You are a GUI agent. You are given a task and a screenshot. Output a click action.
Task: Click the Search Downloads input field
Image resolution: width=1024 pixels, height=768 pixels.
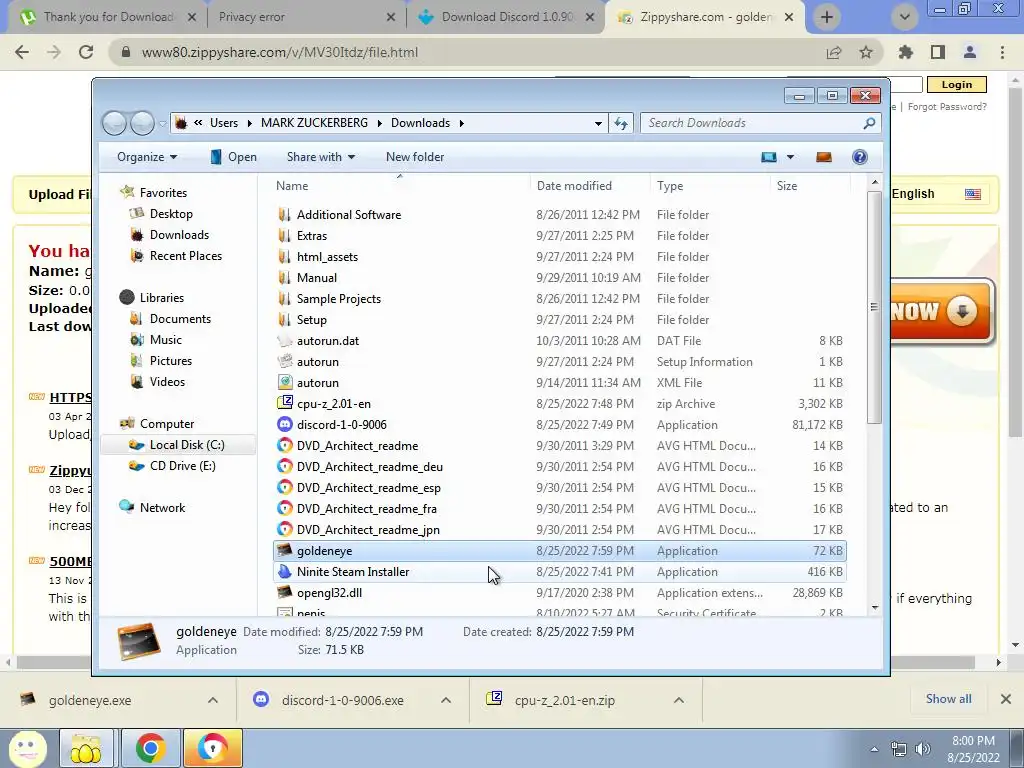(751, 123)
